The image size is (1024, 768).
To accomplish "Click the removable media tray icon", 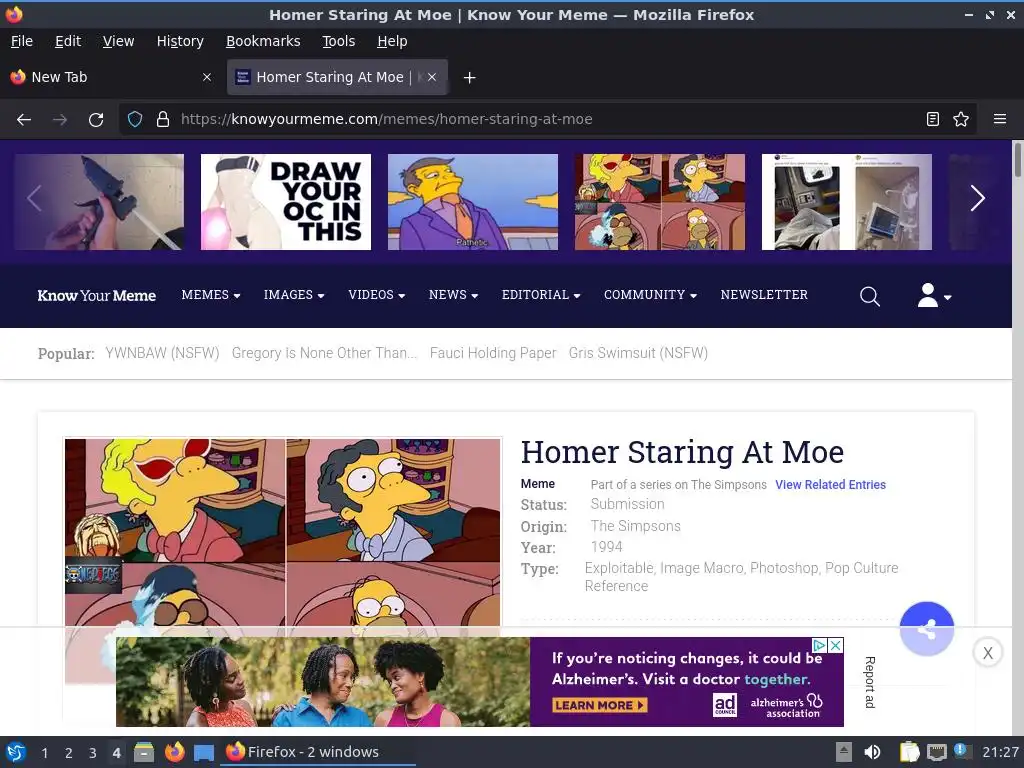I will (843, 752).
